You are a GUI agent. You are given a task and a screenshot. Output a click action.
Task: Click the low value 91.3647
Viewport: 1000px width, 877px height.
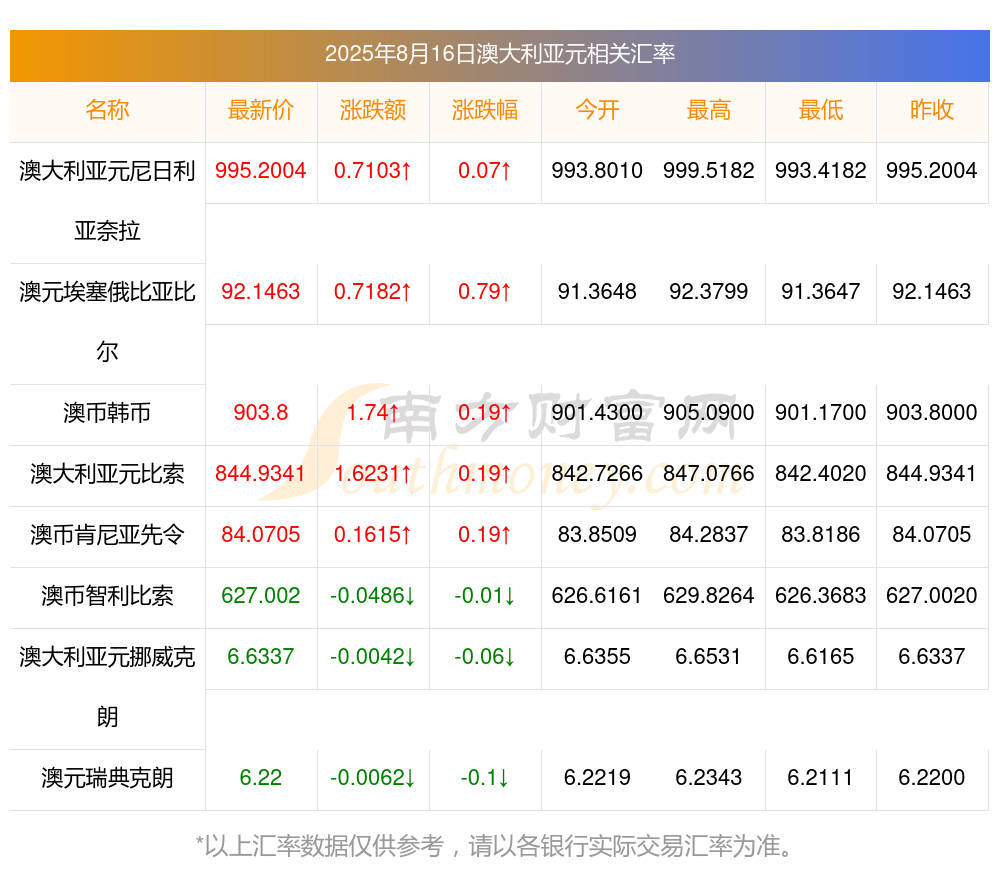point(821,292)
